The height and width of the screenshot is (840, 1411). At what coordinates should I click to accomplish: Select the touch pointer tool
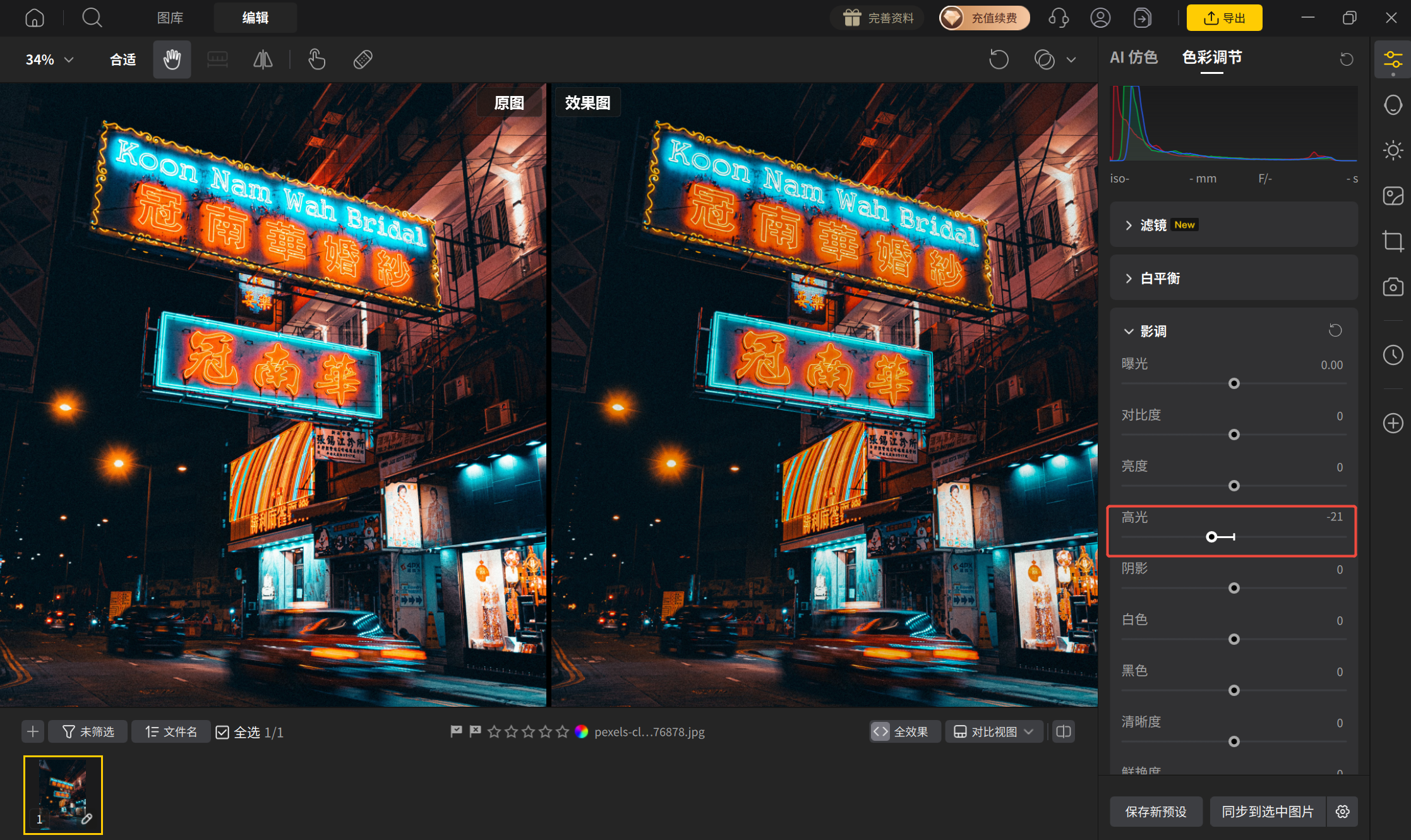coord(316,59)
